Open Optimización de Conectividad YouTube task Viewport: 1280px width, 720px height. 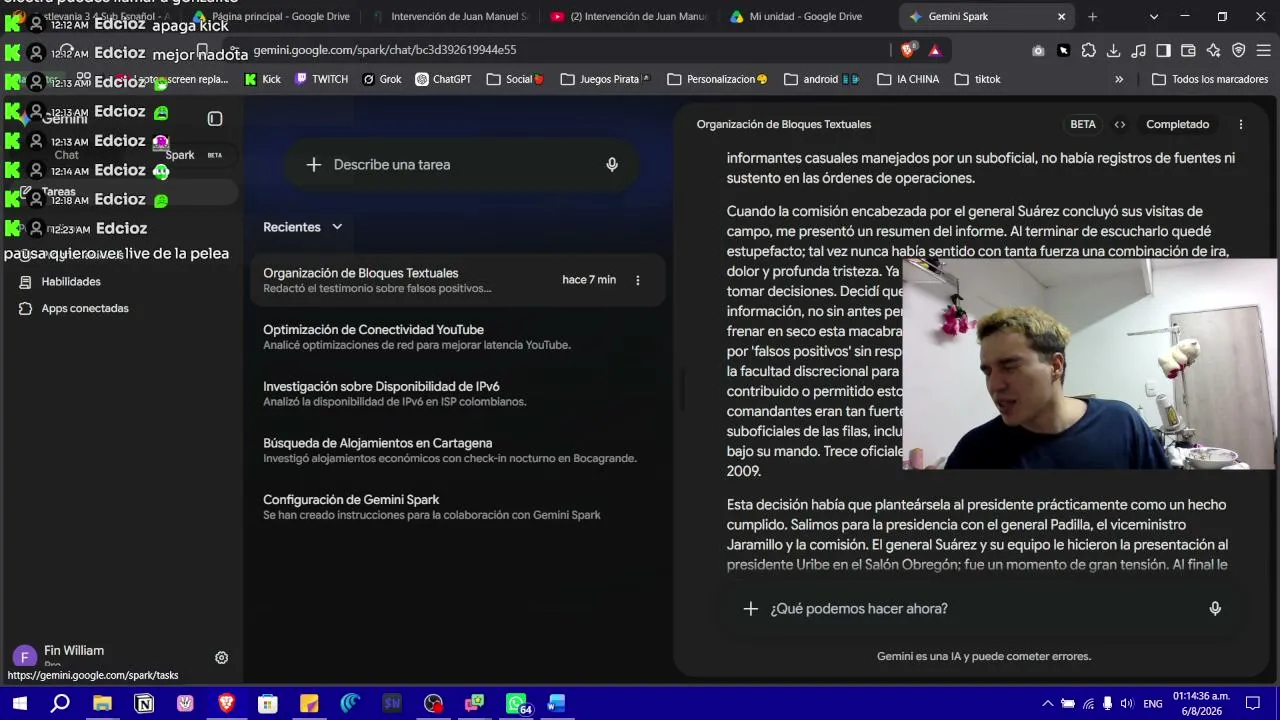(x=455, y=337)
